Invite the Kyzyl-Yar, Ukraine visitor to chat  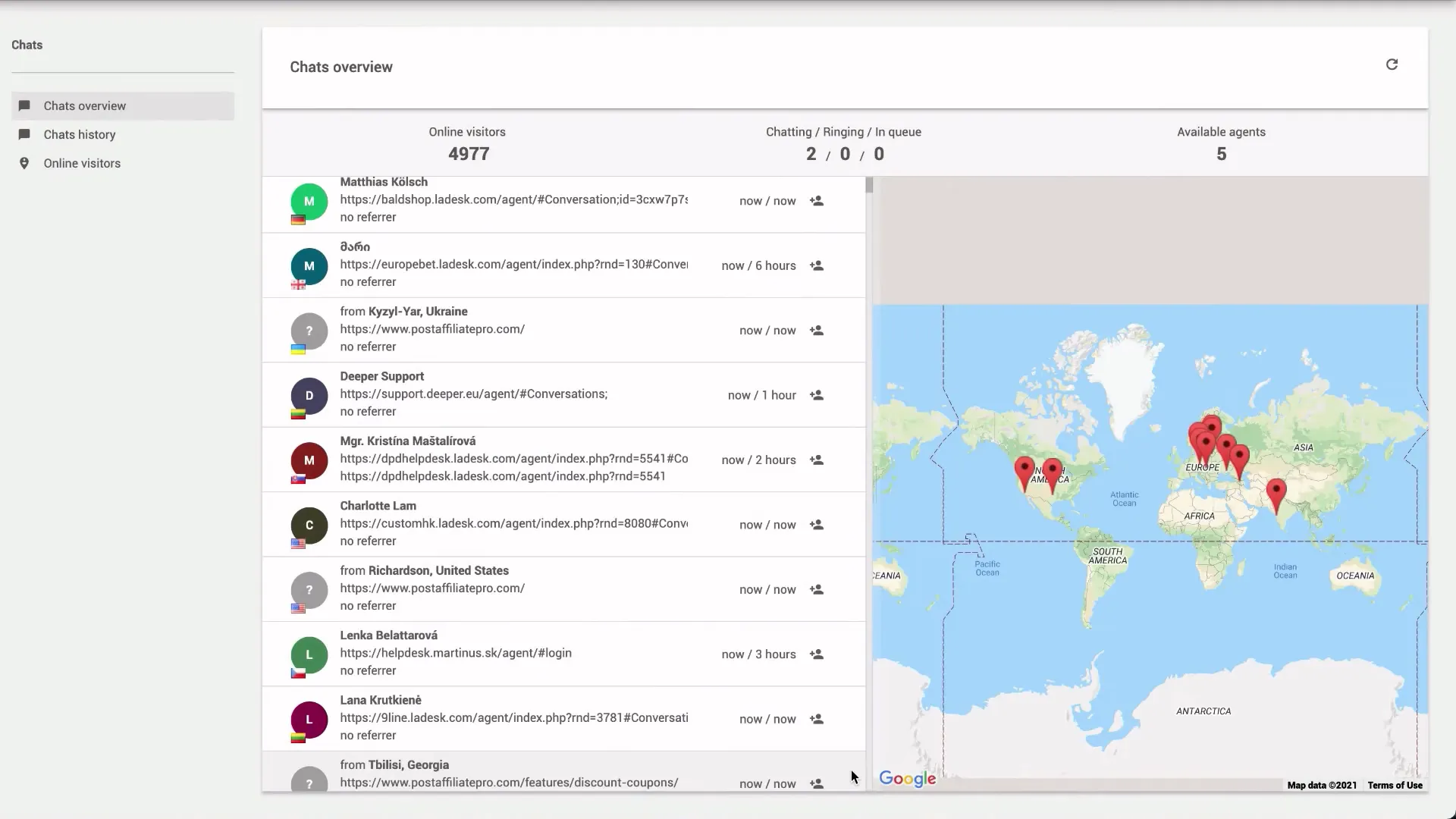[817, 331]
